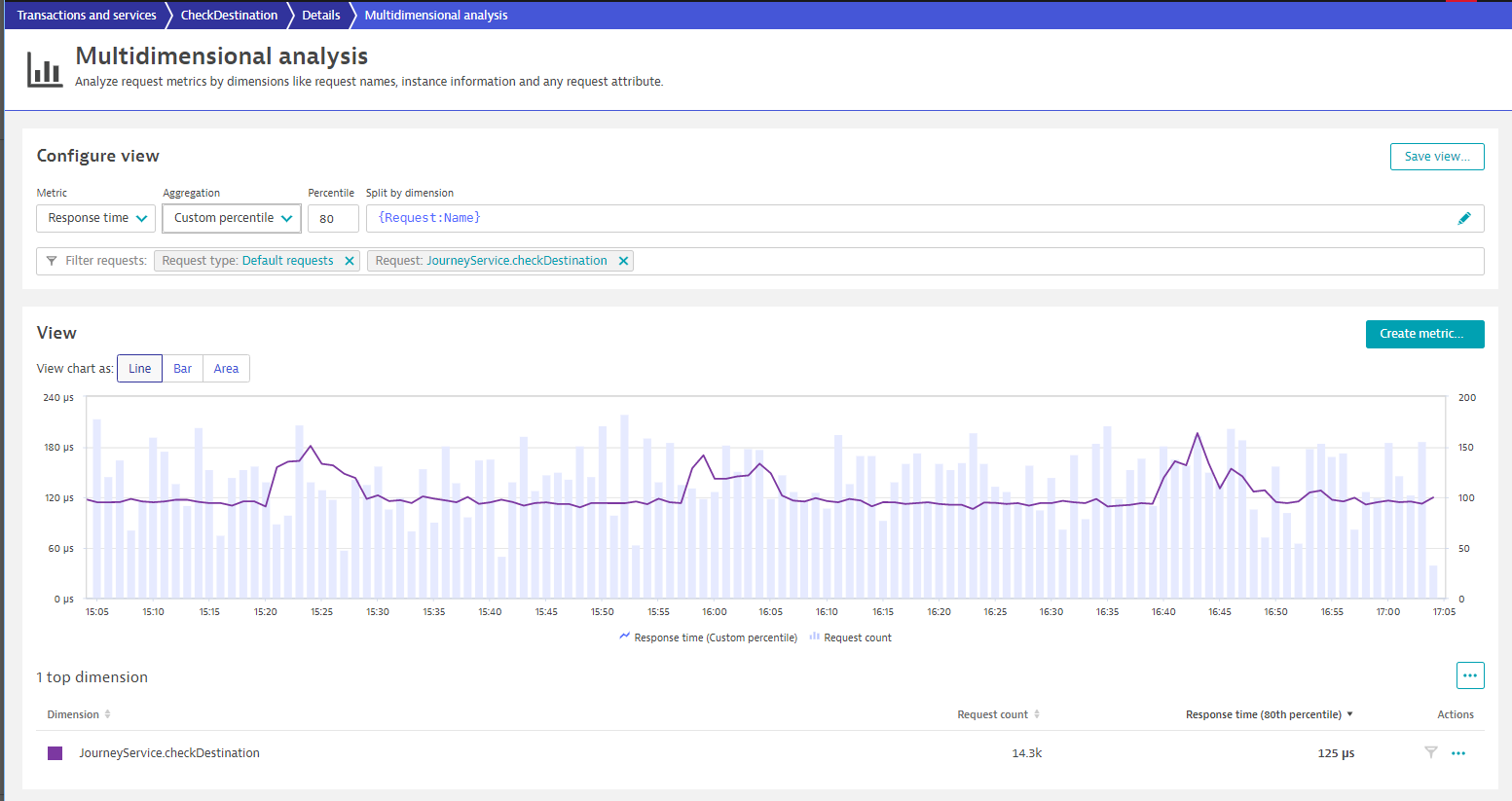Remove the Default requests filter chip
The image size is (1512, 801).
tap(350, 261)
